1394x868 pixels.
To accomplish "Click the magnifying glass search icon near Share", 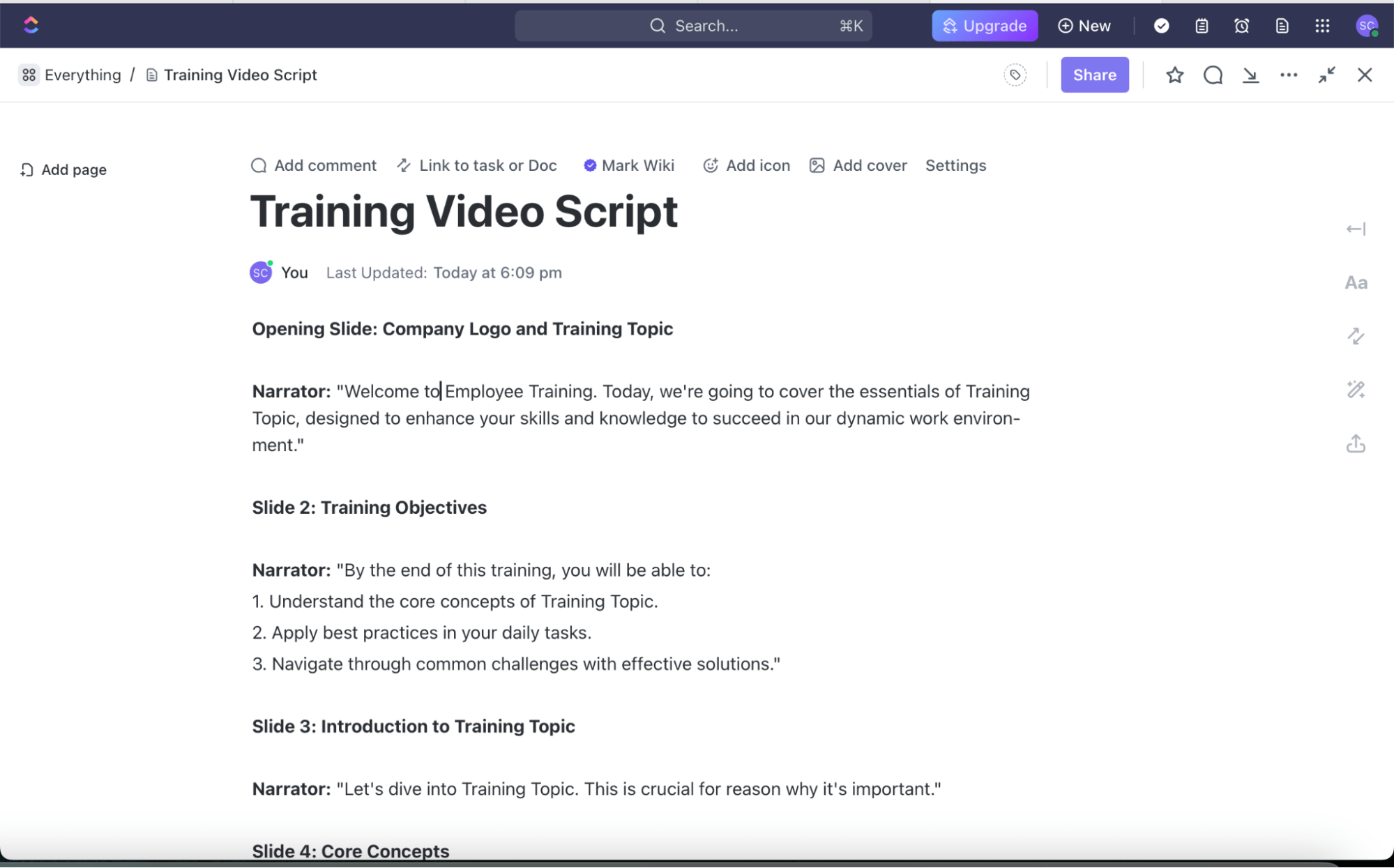I will 1213,75.
